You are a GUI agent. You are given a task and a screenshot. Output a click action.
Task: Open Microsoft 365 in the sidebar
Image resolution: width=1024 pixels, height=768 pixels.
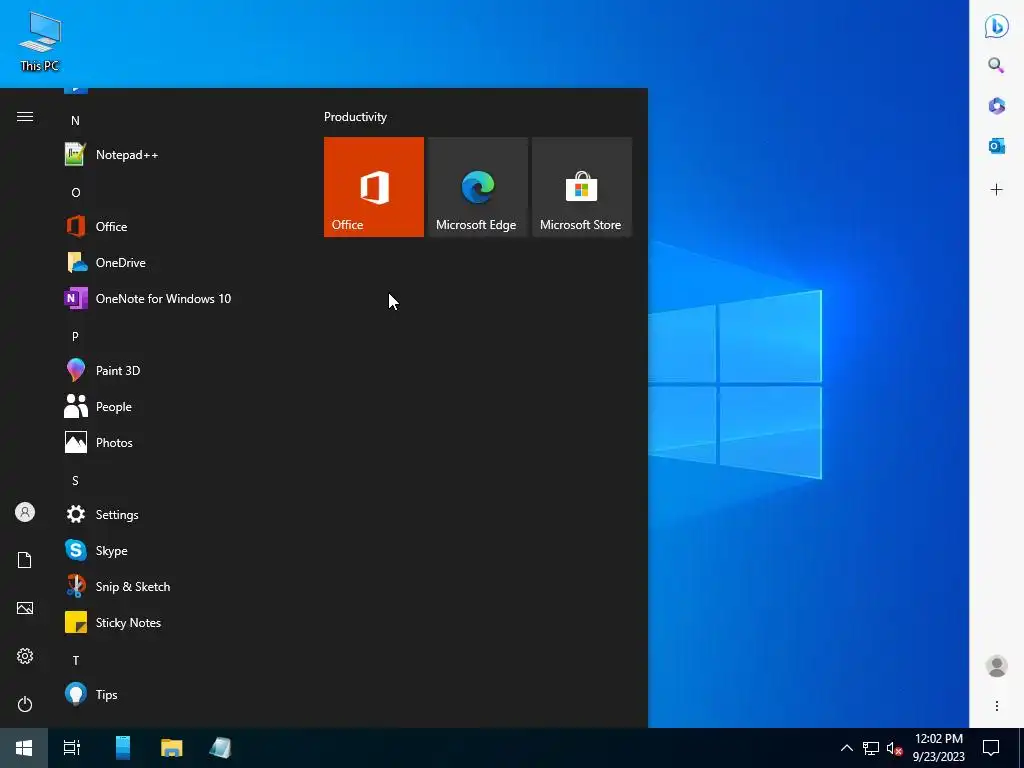click(997, 106)
